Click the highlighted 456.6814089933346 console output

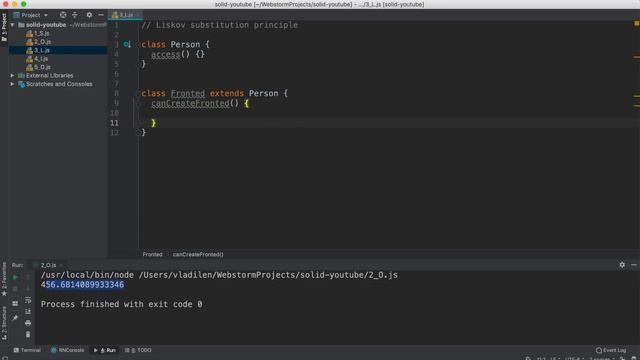coord(82,285)
